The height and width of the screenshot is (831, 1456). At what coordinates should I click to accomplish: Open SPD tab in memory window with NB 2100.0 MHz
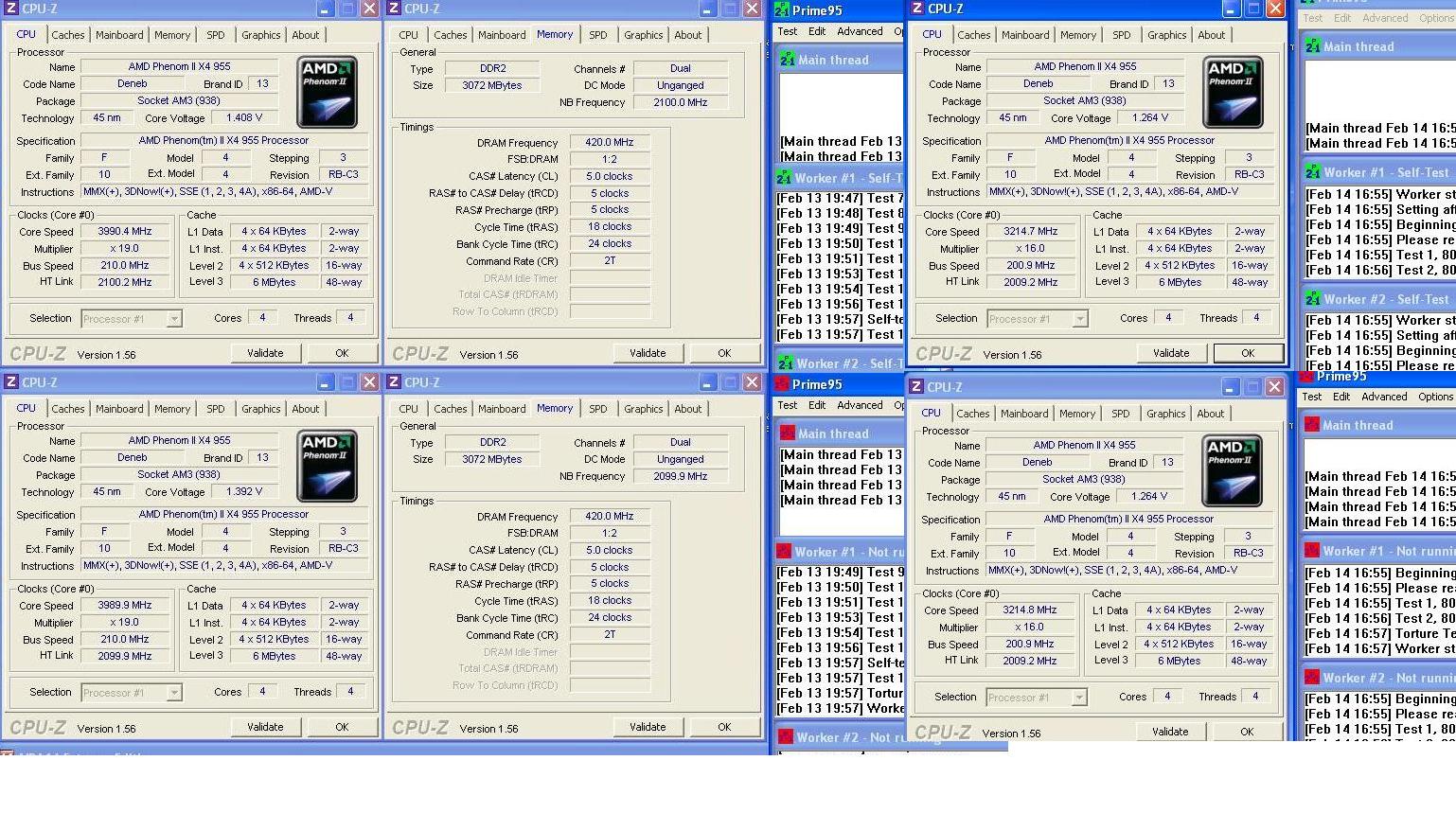click(598, 35)
